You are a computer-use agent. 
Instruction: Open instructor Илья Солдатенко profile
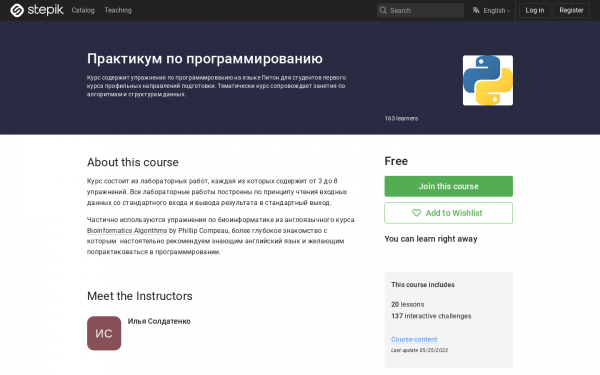click(x=159, y=321)
